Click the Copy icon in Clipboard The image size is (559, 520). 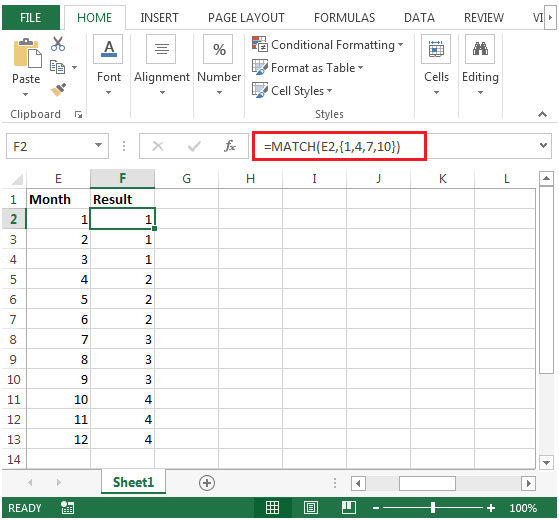coord(57,67)
